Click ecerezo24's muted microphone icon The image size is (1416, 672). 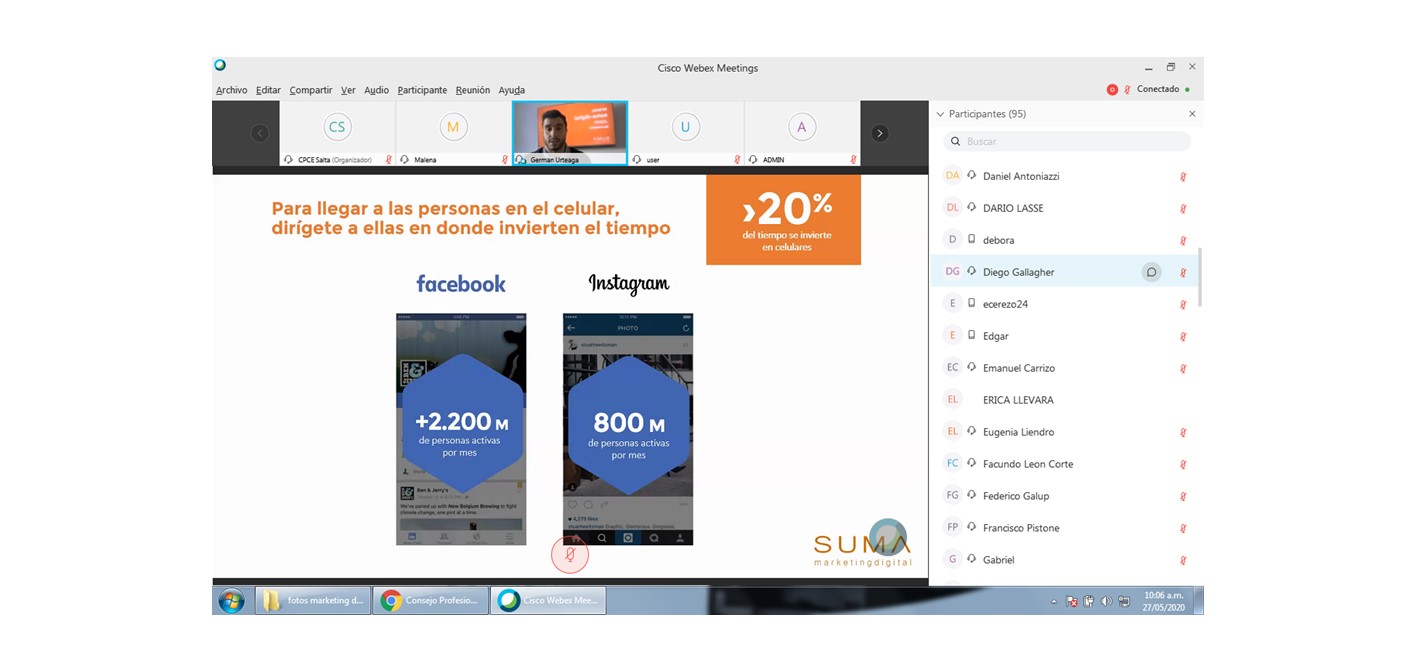click(1183, 305)
